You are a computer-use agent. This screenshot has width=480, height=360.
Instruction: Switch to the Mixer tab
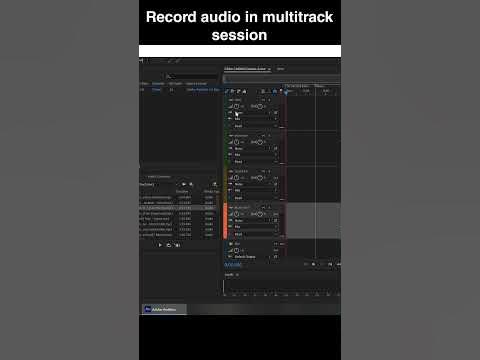(280, 69)
